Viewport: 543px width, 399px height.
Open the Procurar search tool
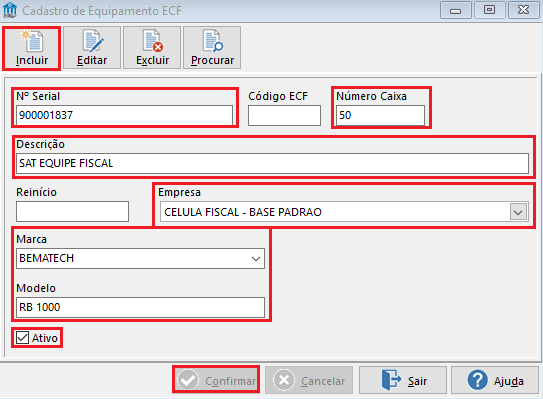pyautogui.click(x=212, y=48)
